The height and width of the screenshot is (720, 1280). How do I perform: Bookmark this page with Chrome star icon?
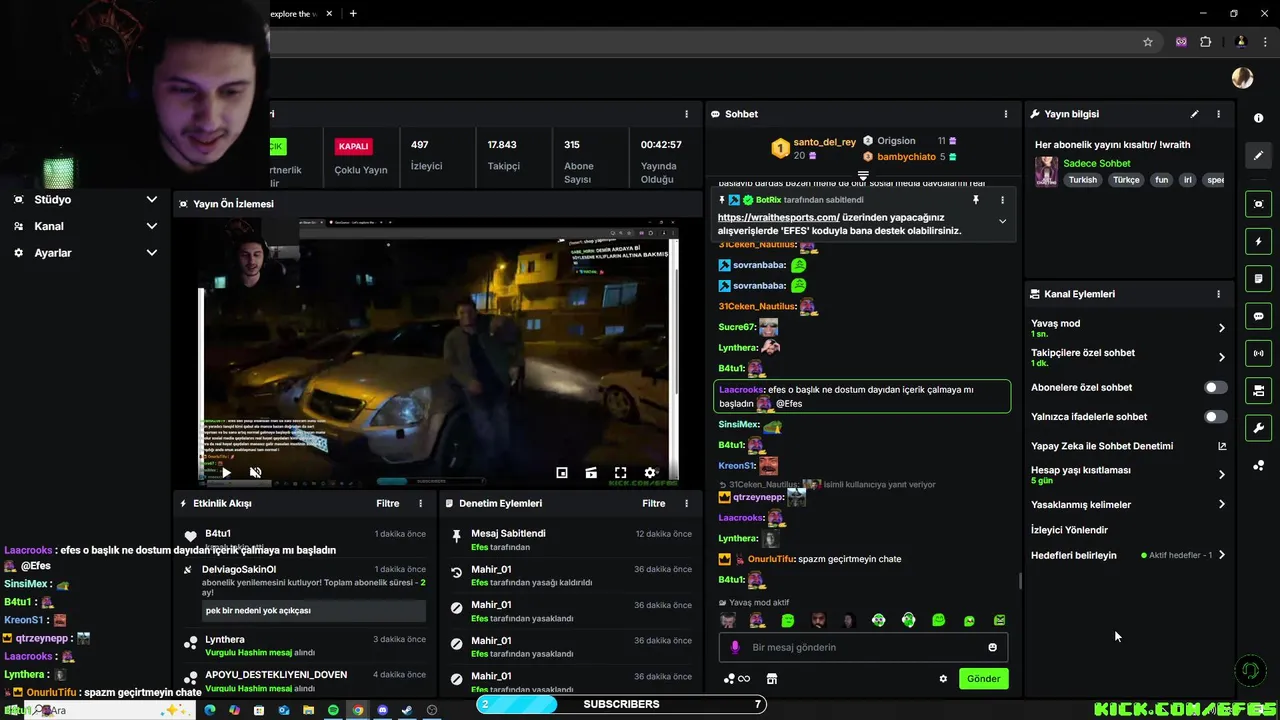tap(1148, 42)
